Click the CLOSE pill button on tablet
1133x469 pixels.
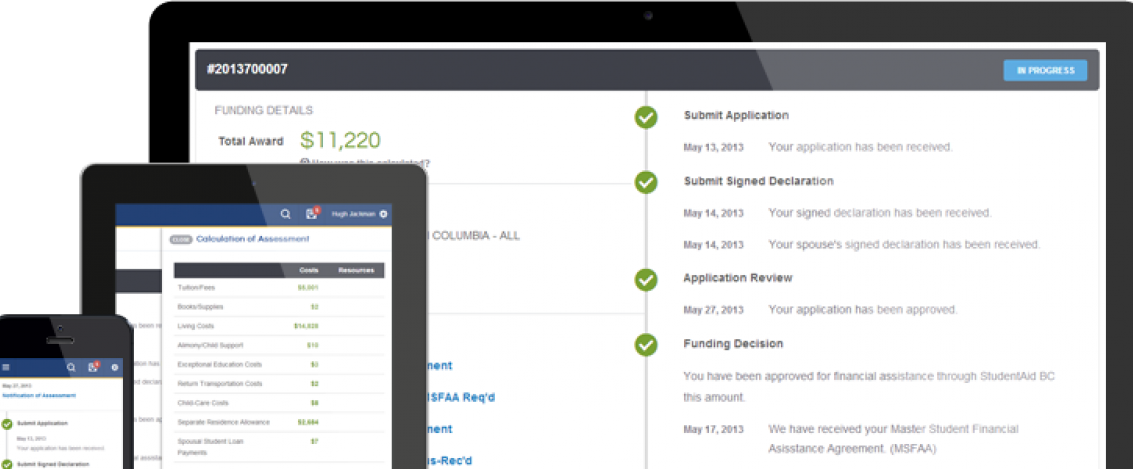(180, 239)
